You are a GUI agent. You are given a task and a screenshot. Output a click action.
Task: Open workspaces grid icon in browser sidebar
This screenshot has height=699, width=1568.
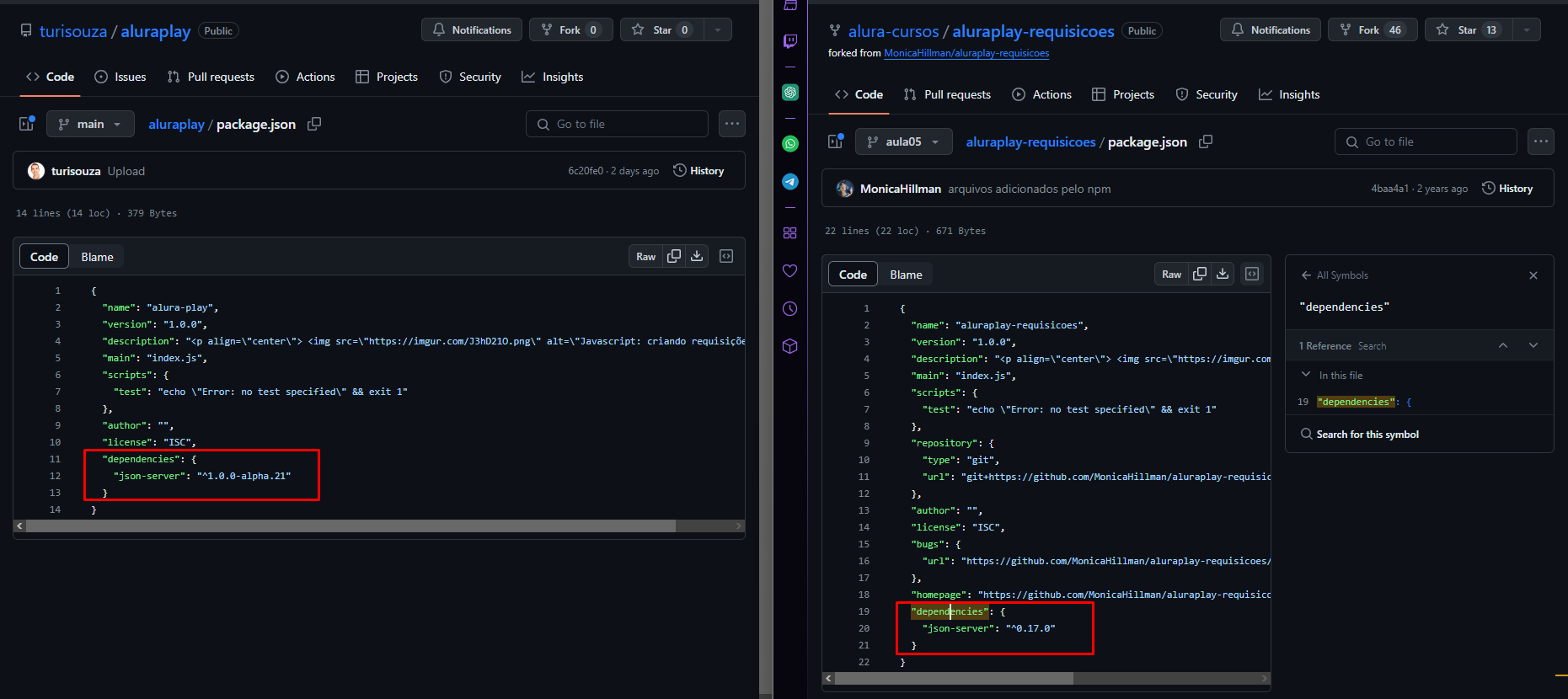[790, 233]
